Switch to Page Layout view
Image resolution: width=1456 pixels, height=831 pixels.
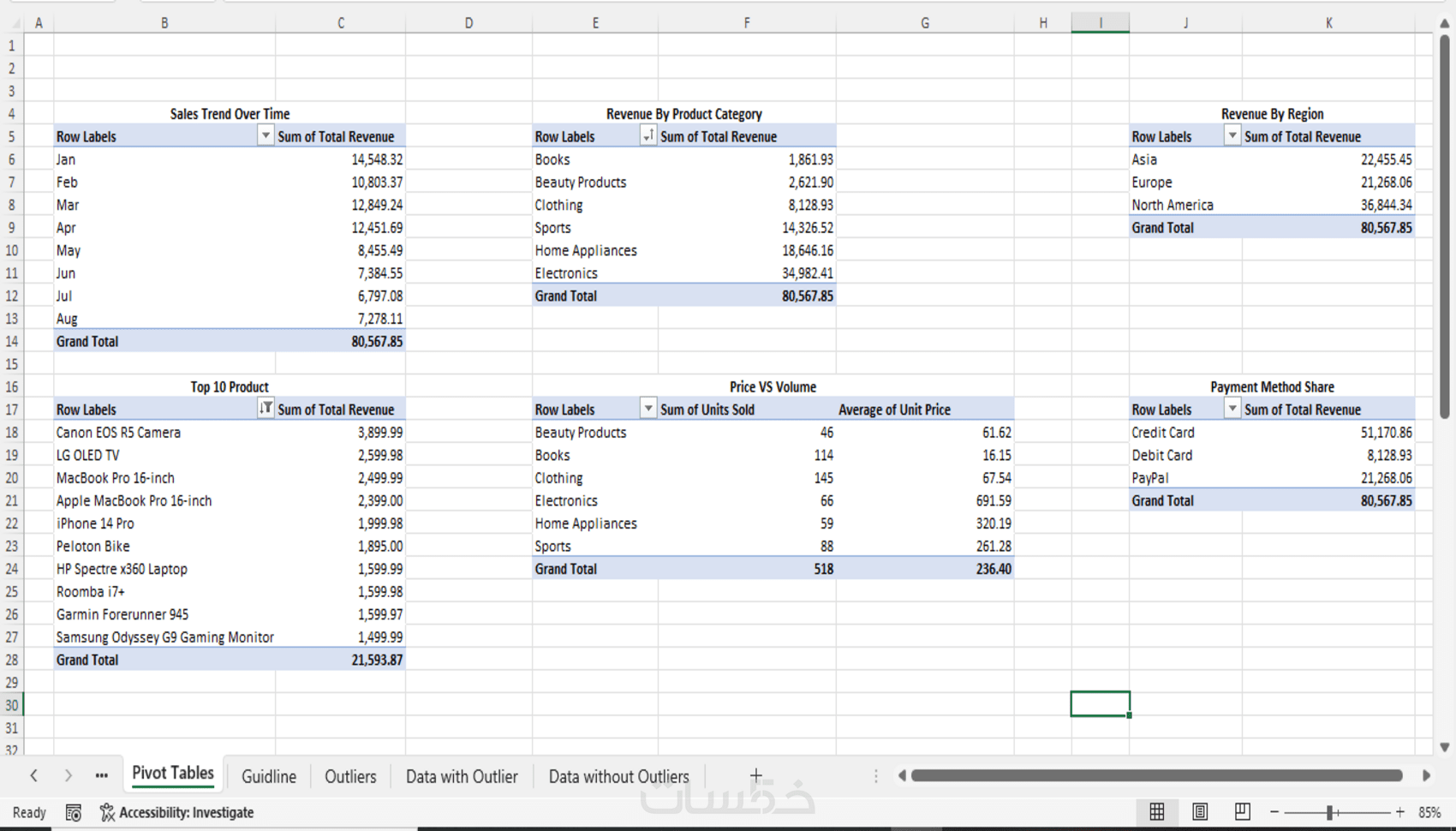[1200, 811]
